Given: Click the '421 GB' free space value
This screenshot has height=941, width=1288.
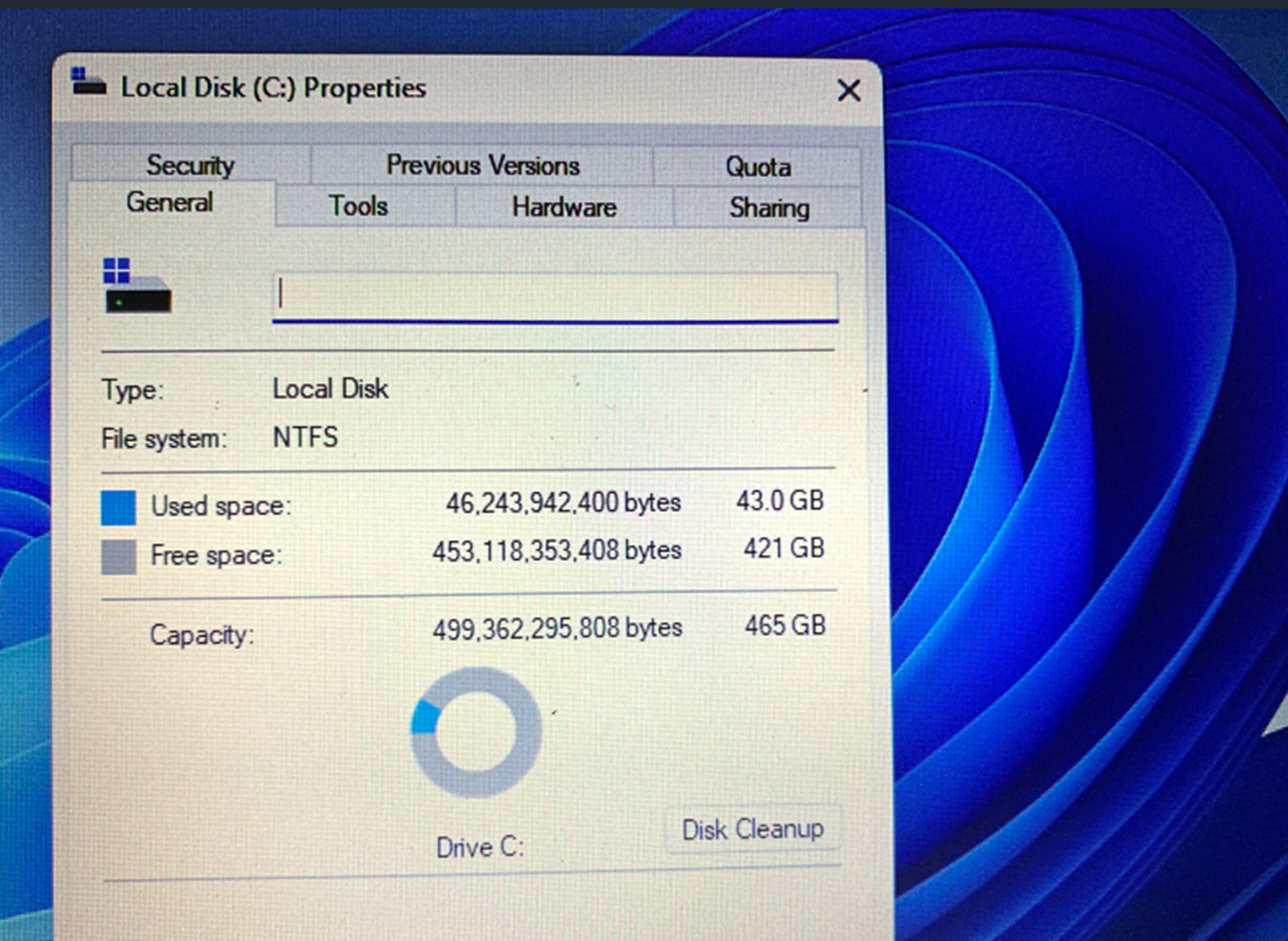Looking at the screenshot, I should [x=784, y=547].
